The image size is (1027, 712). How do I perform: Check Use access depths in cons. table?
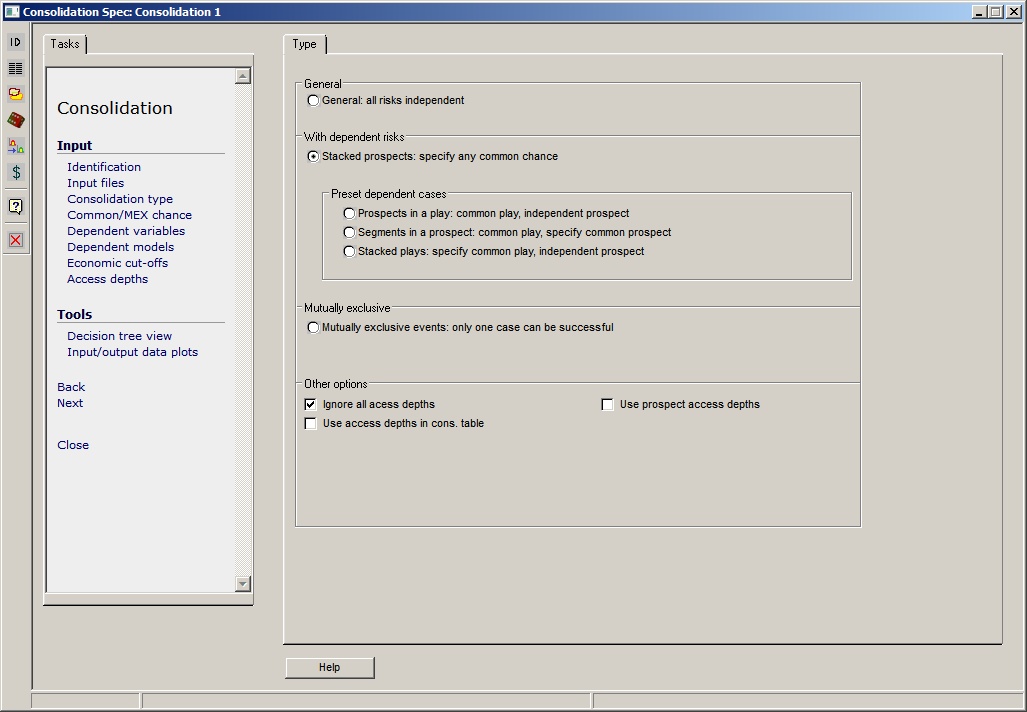tap(310, 424)
